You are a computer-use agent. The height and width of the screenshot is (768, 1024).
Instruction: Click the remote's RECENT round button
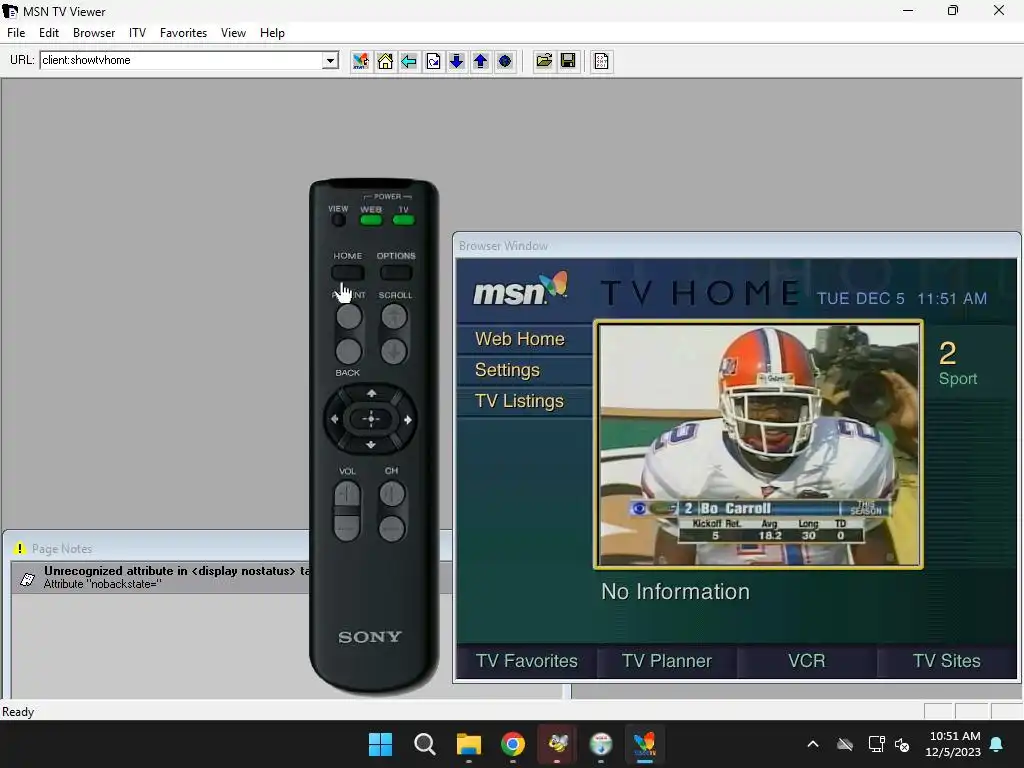coord(349,317)
